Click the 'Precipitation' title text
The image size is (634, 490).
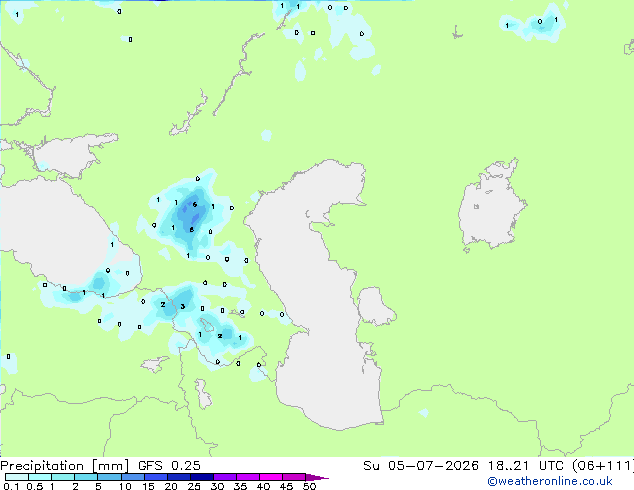[x=42, y=466]
